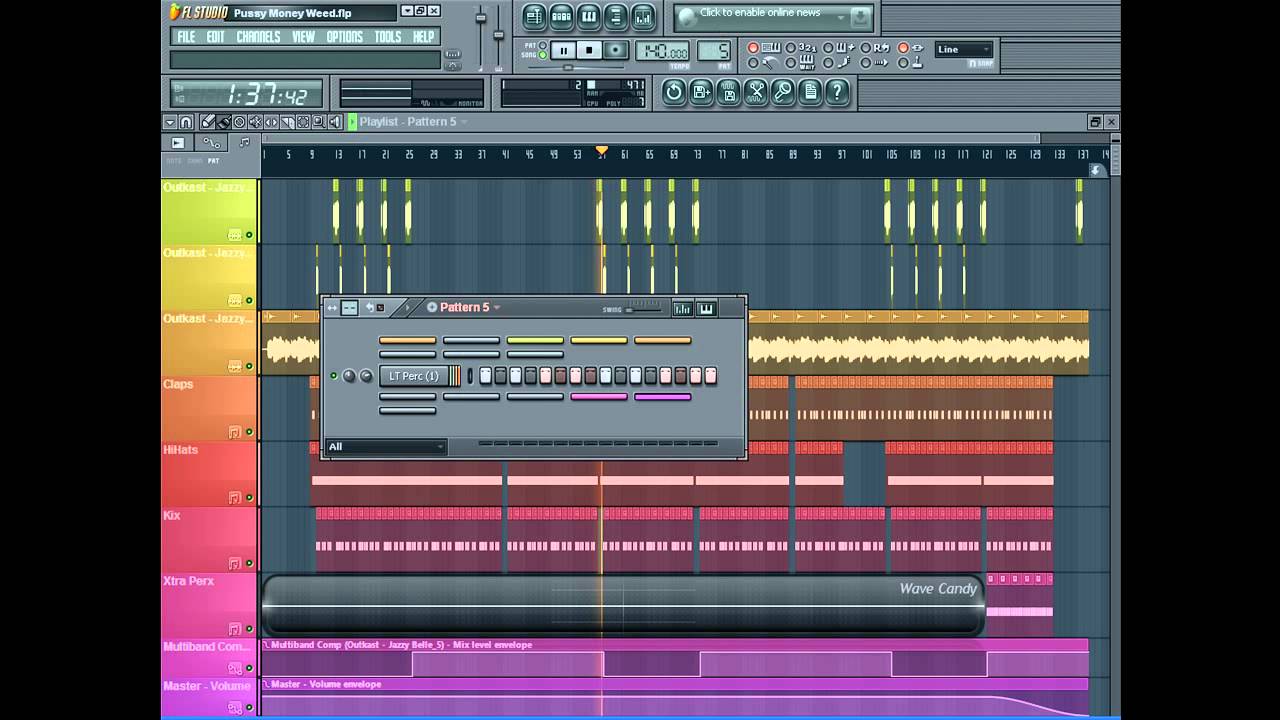
Task: Select the Delete tool in Playlist
Action: tap(239, 122)
